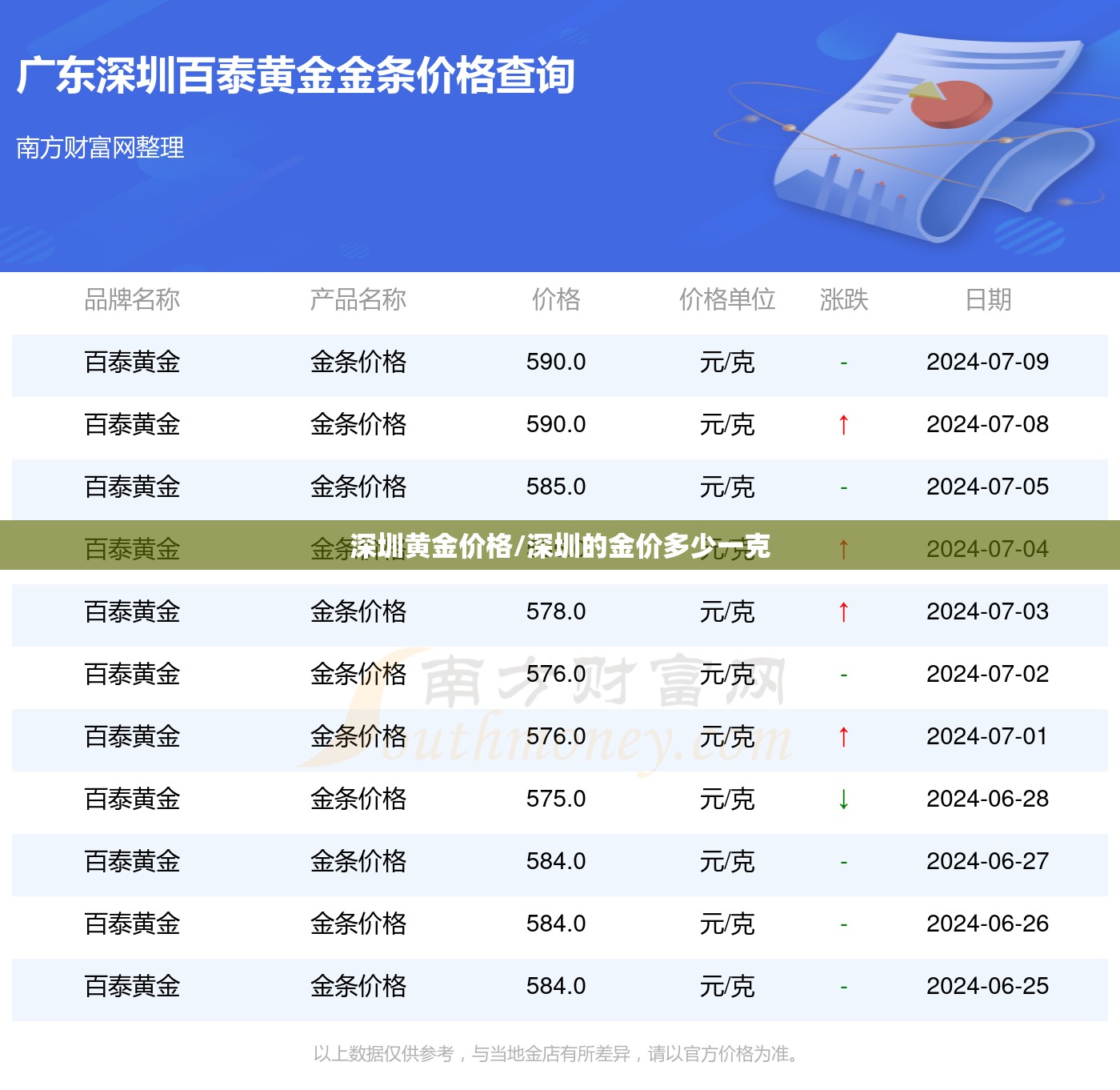Select the date 2024-06-25
This screenshot has width=1120, height=1090.
click(x=988, y=986)
